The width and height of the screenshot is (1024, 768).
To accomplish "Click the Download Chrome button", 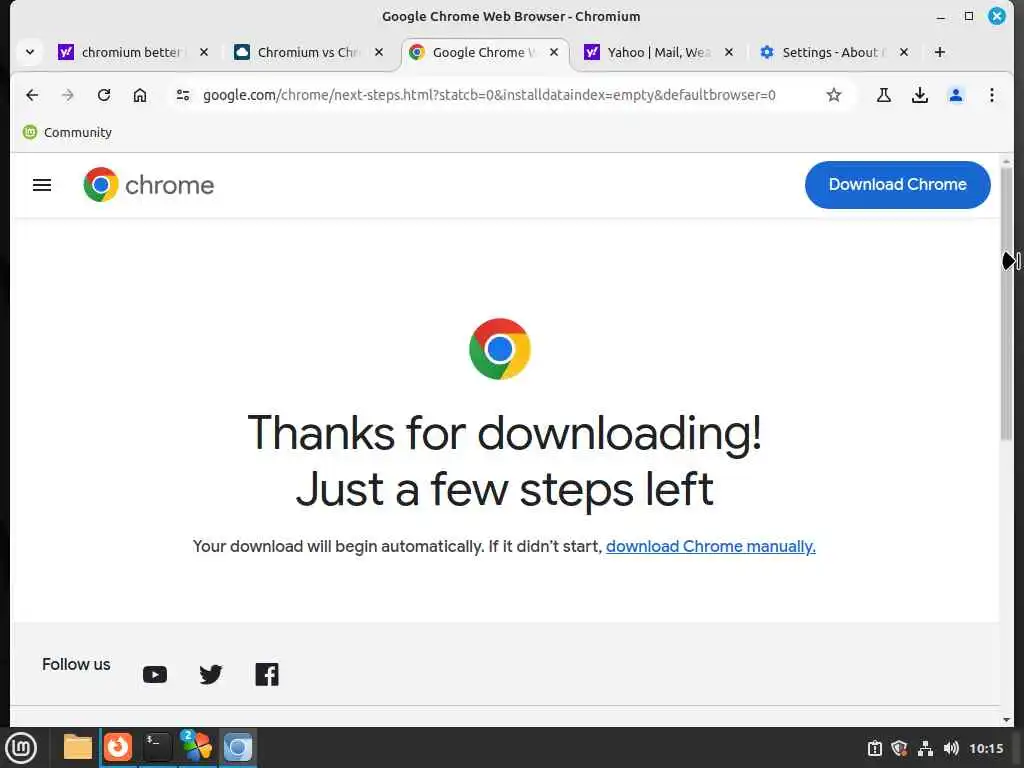I will point(897,185).
